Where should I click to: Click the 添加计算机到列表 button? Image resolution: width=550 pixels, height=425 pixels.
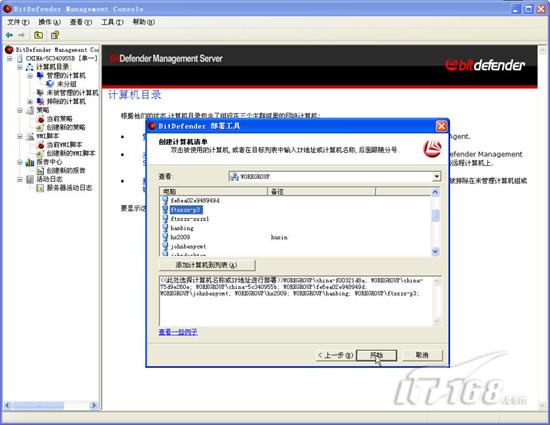coord(207,265)
